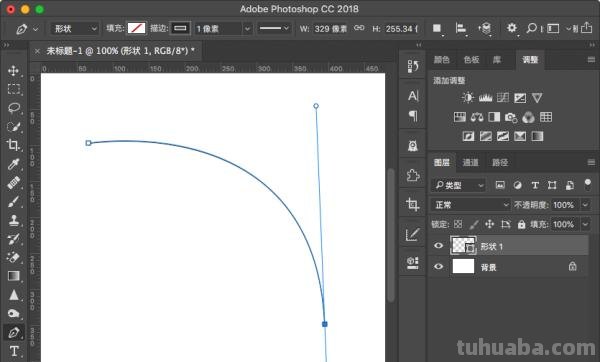Filter layers by pixel layers
Screen dimensions: 600x362
click(500, 185)
